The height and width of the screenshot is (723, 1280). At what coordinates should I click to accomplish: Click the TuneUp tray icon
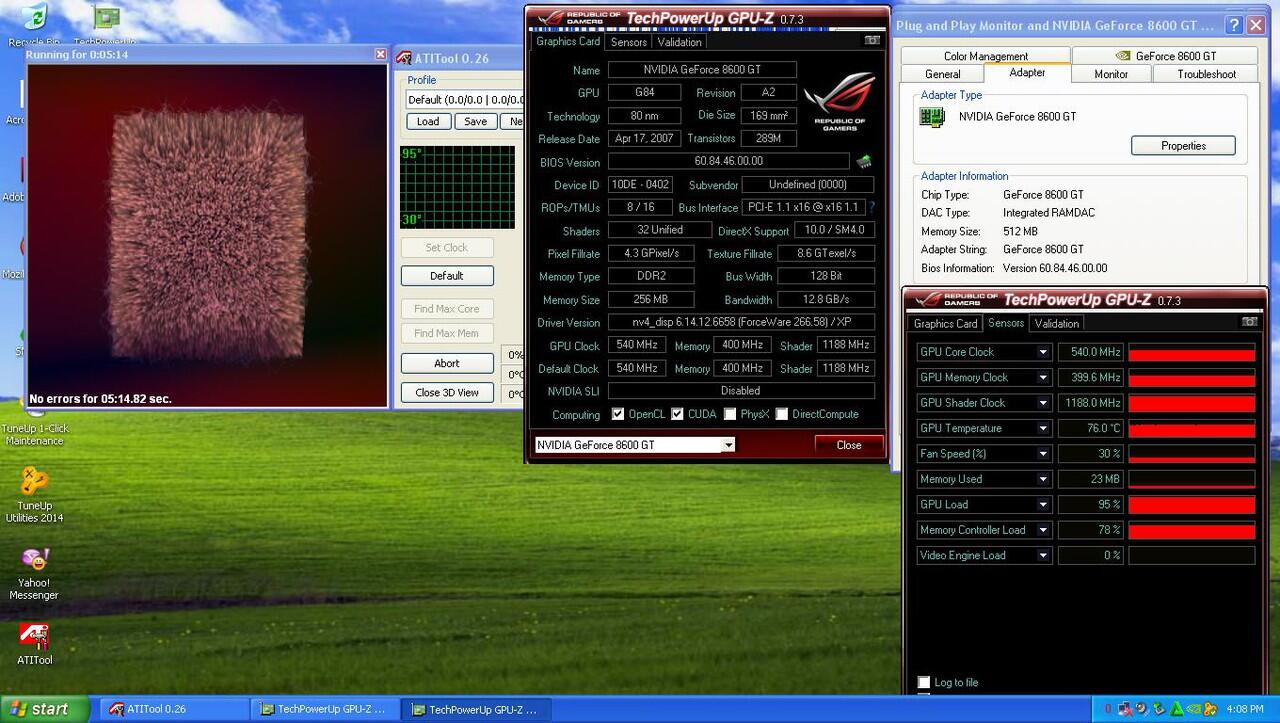point(1211,709)
